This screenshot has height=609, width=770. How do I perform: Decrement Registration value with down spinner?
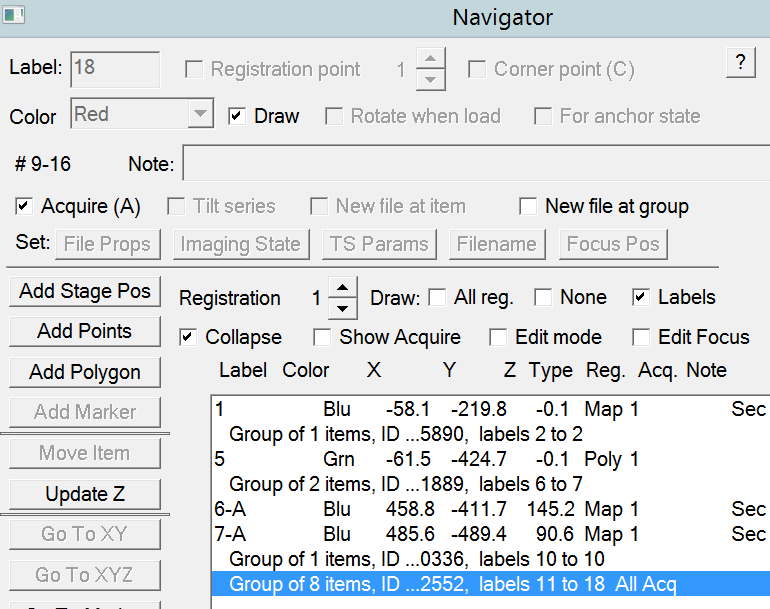click(342, 309)
